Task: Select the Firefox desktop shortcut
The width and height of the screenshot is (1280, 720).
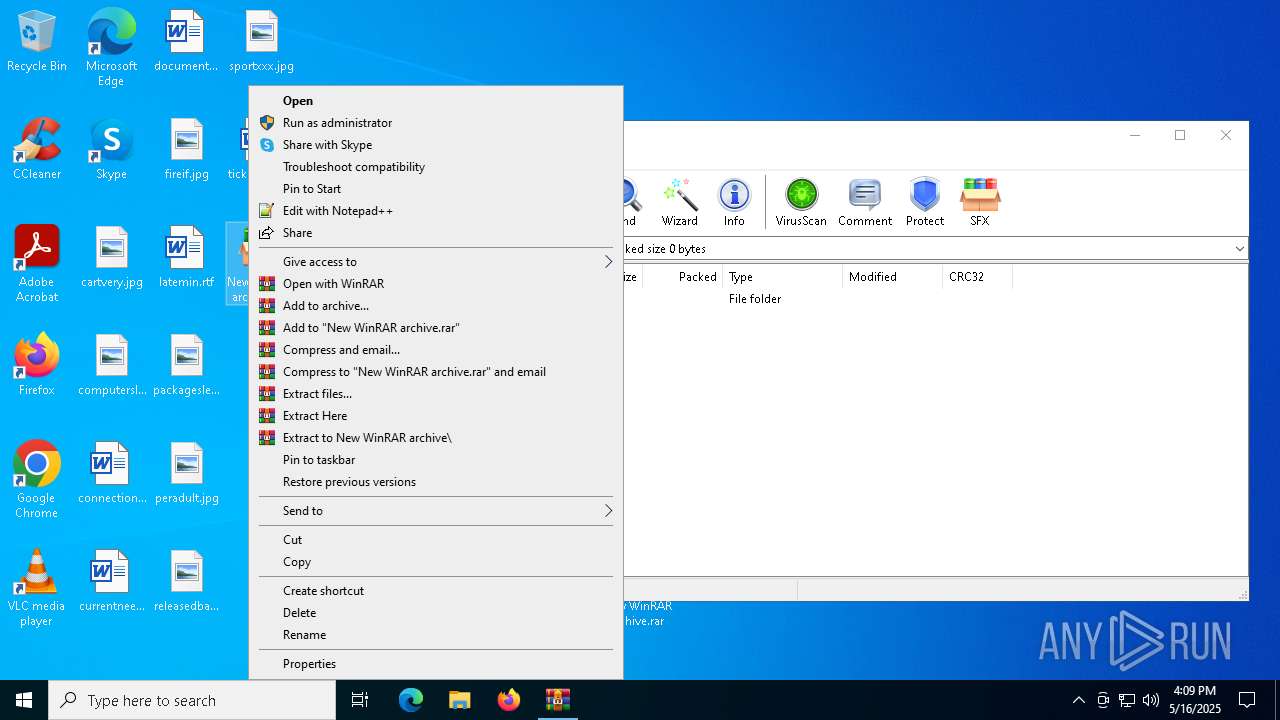Action: pyautogui.click(x=37, y=365)
